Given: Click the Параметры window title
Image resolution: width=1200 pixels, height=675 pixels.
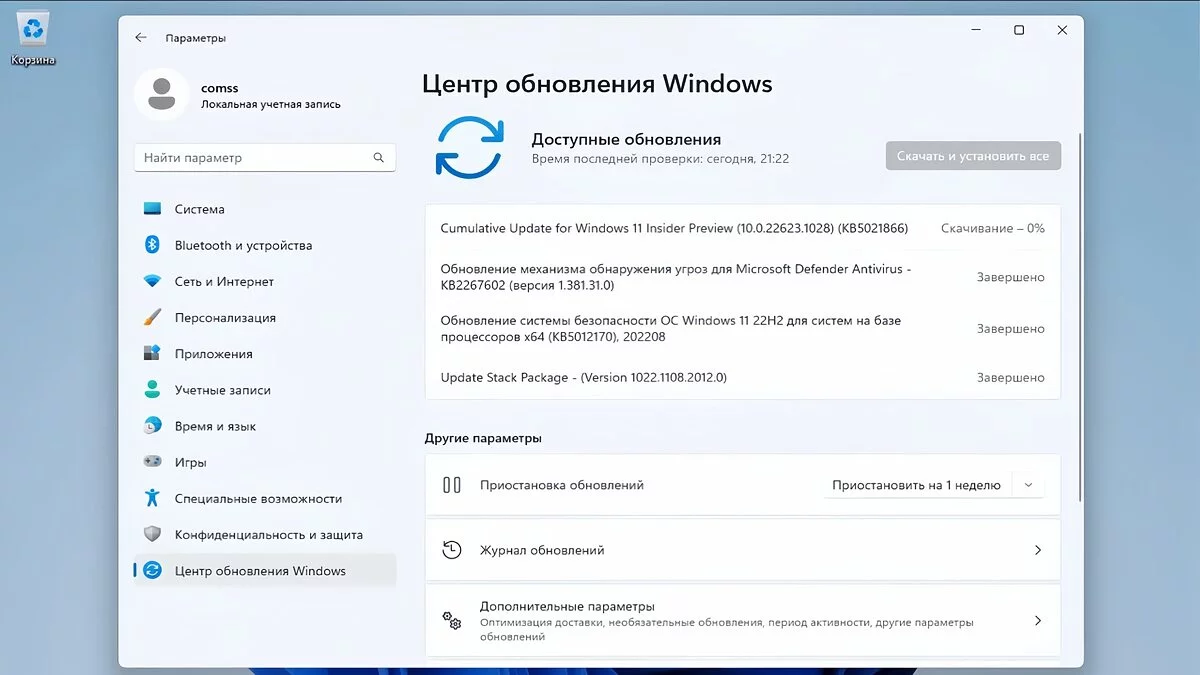Looking at the screenshot, I should 195,38.
